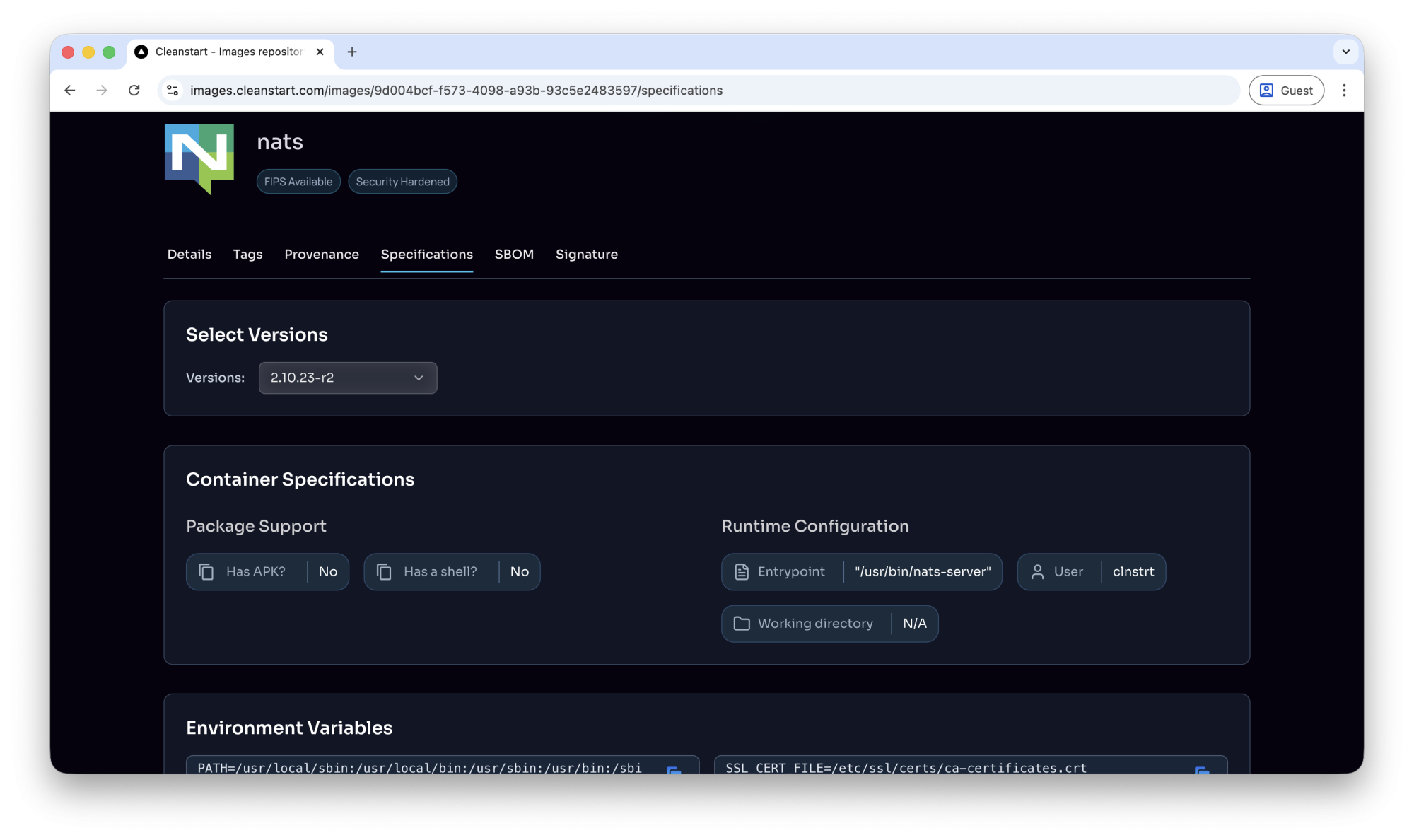Click the browser forward arrow
Image resolution: width=1414 pixels, height=840 pixels.
(x=102, y=91)
